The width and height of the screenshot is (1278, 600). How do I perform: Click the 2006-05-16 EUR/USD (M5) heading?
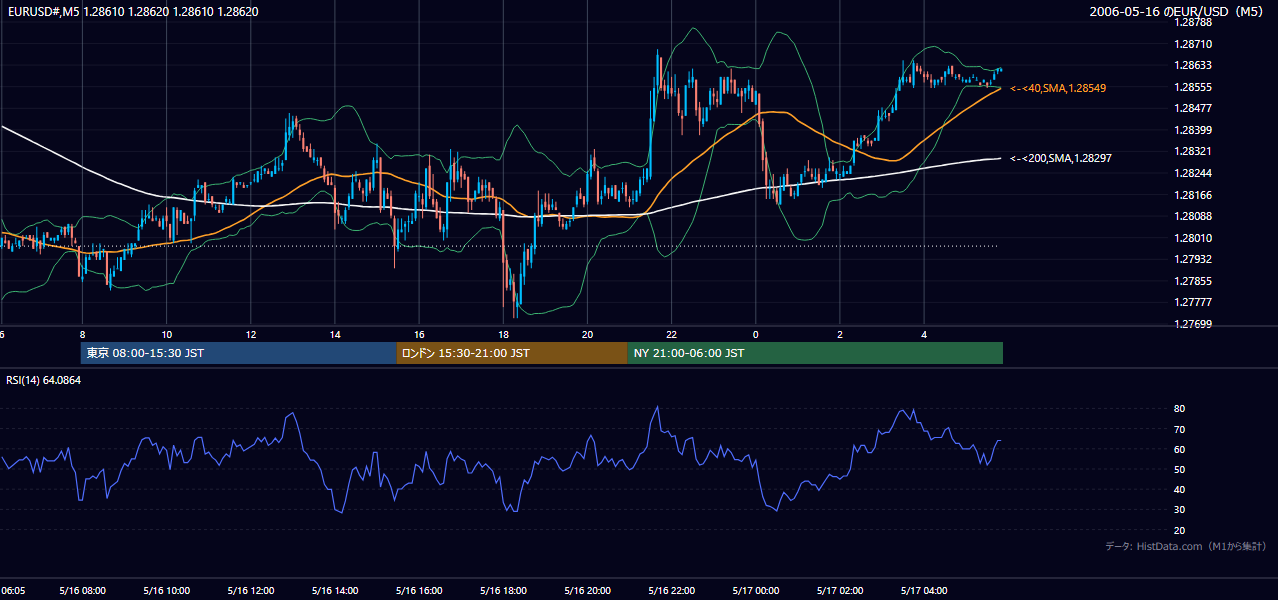(1177, 11)
